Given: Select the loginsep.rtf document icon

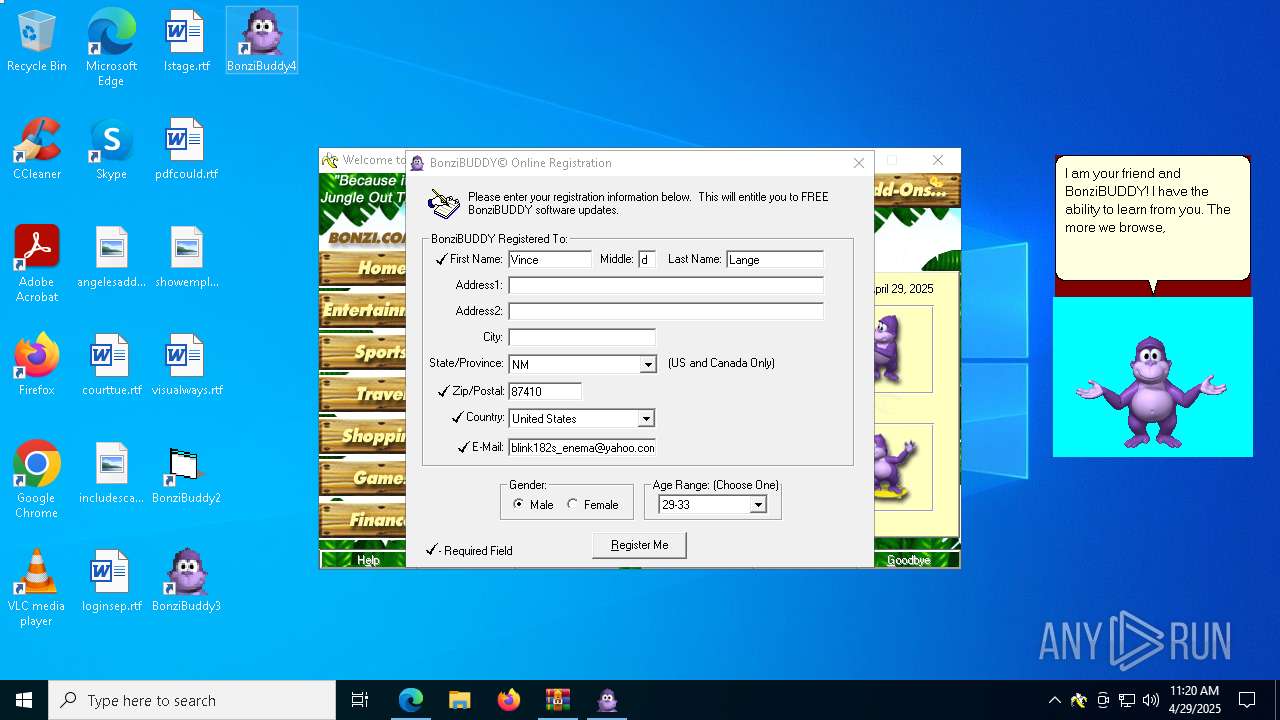Looking at the screenshot, I should click(111, 582).
